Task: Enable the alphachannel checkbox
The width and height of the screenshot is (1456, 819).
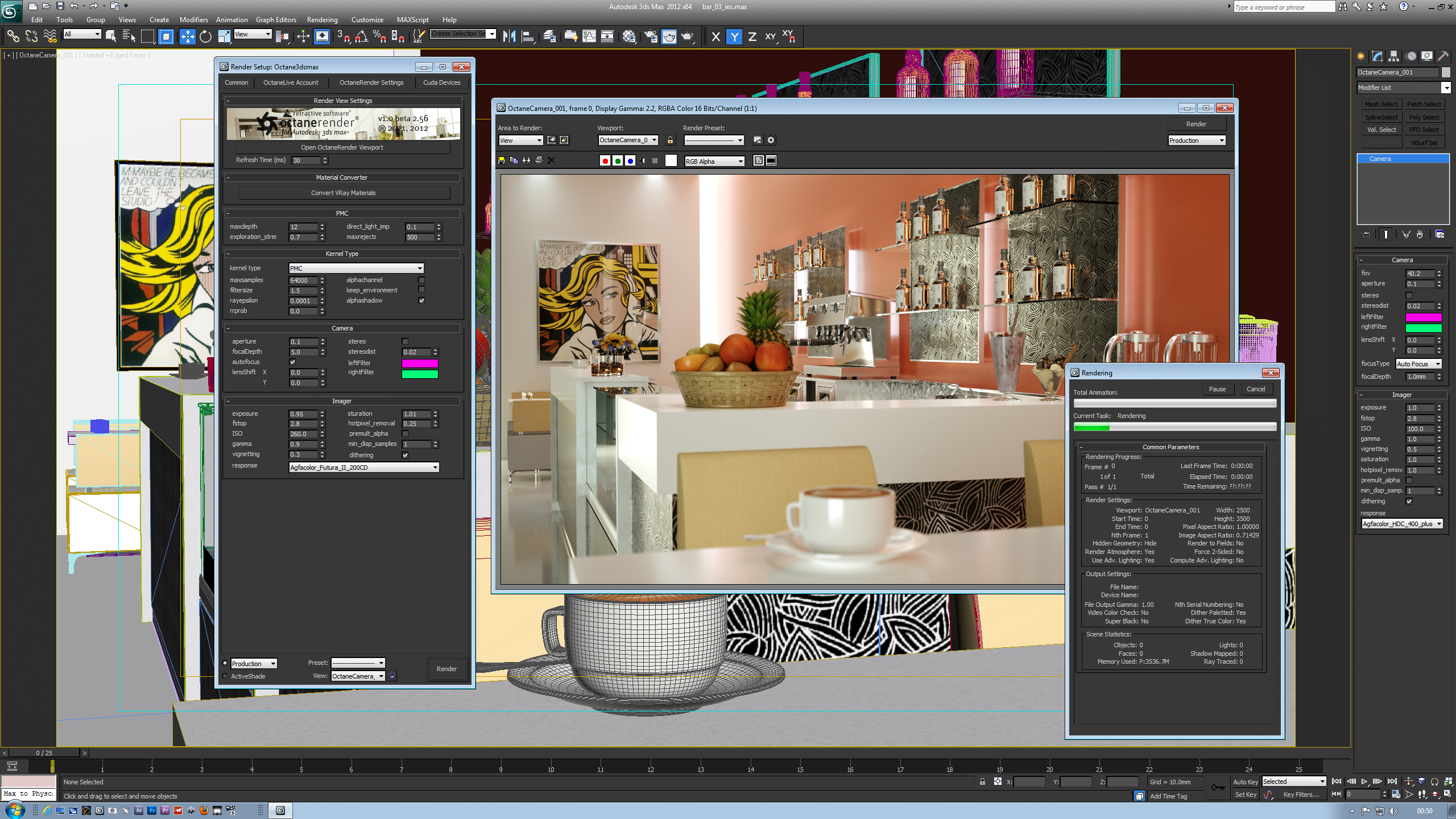Action: (421, 280)
